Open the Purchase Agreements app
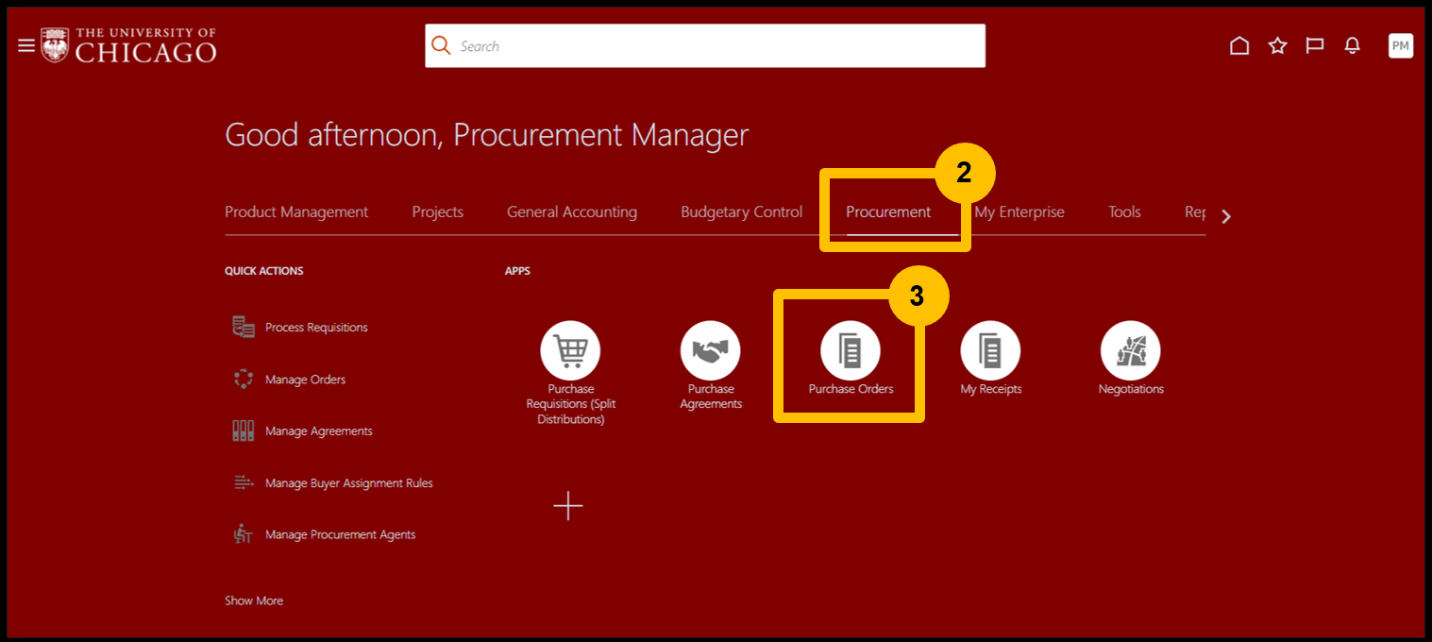1432x642 pixels. click(710, 352)
